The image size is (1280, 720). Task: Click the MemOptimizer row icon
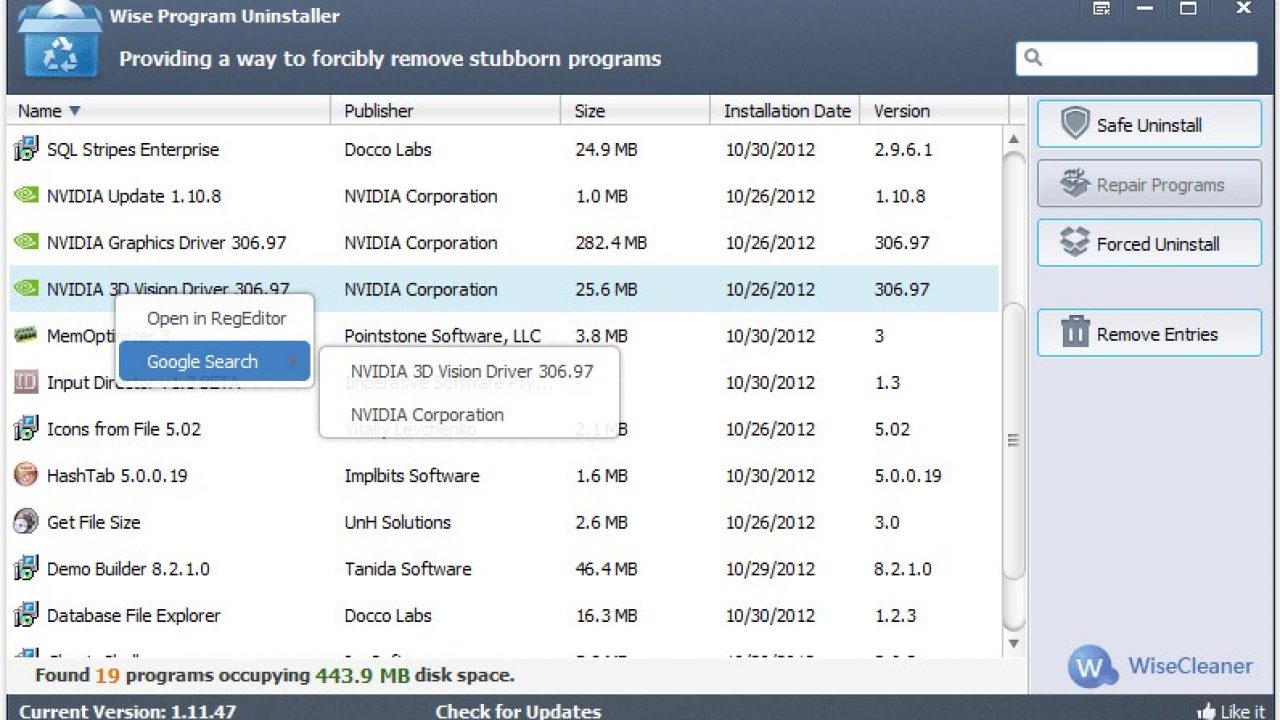25,335
